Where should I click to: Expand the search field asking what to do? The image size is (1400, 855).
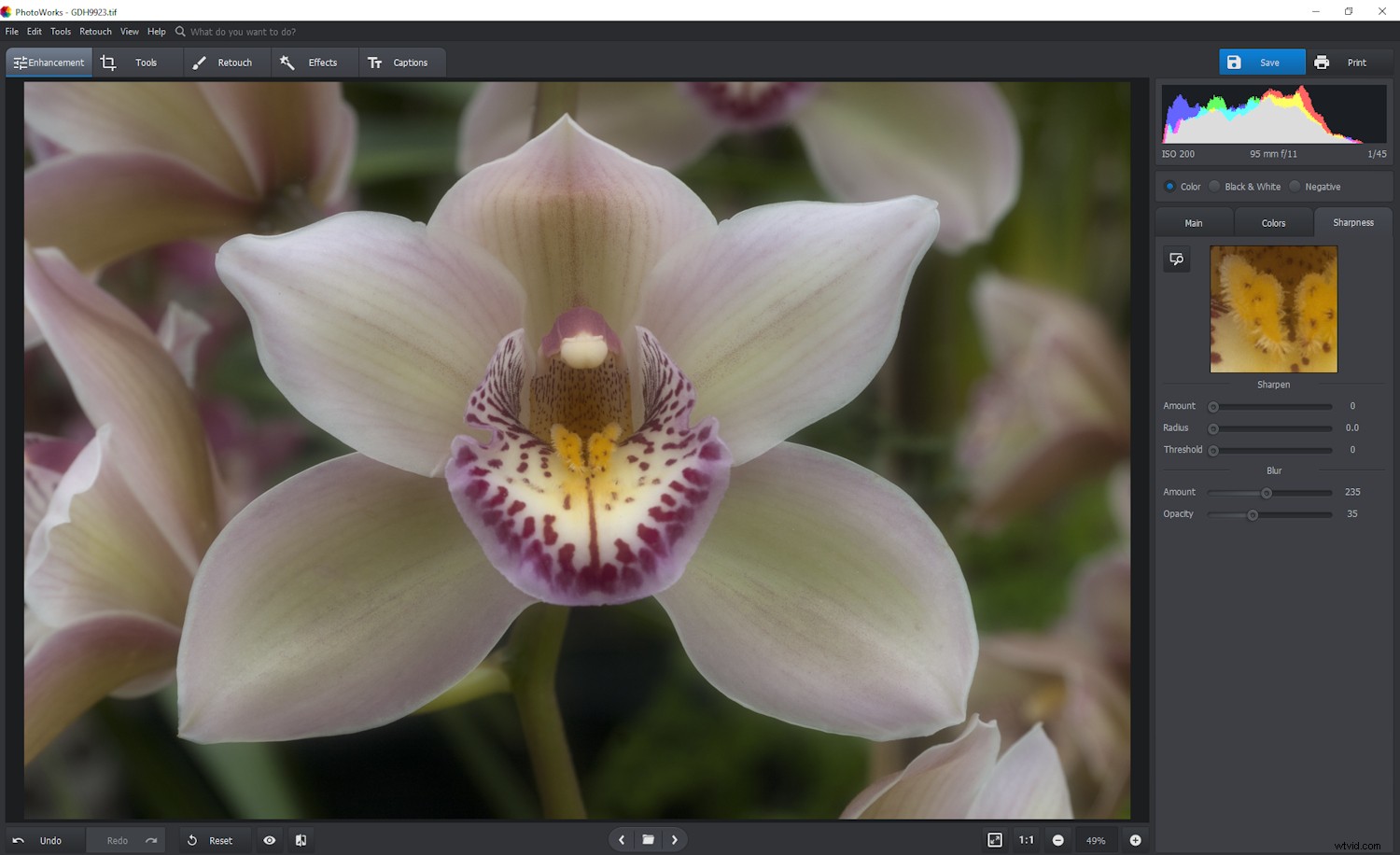click(237, 31)
